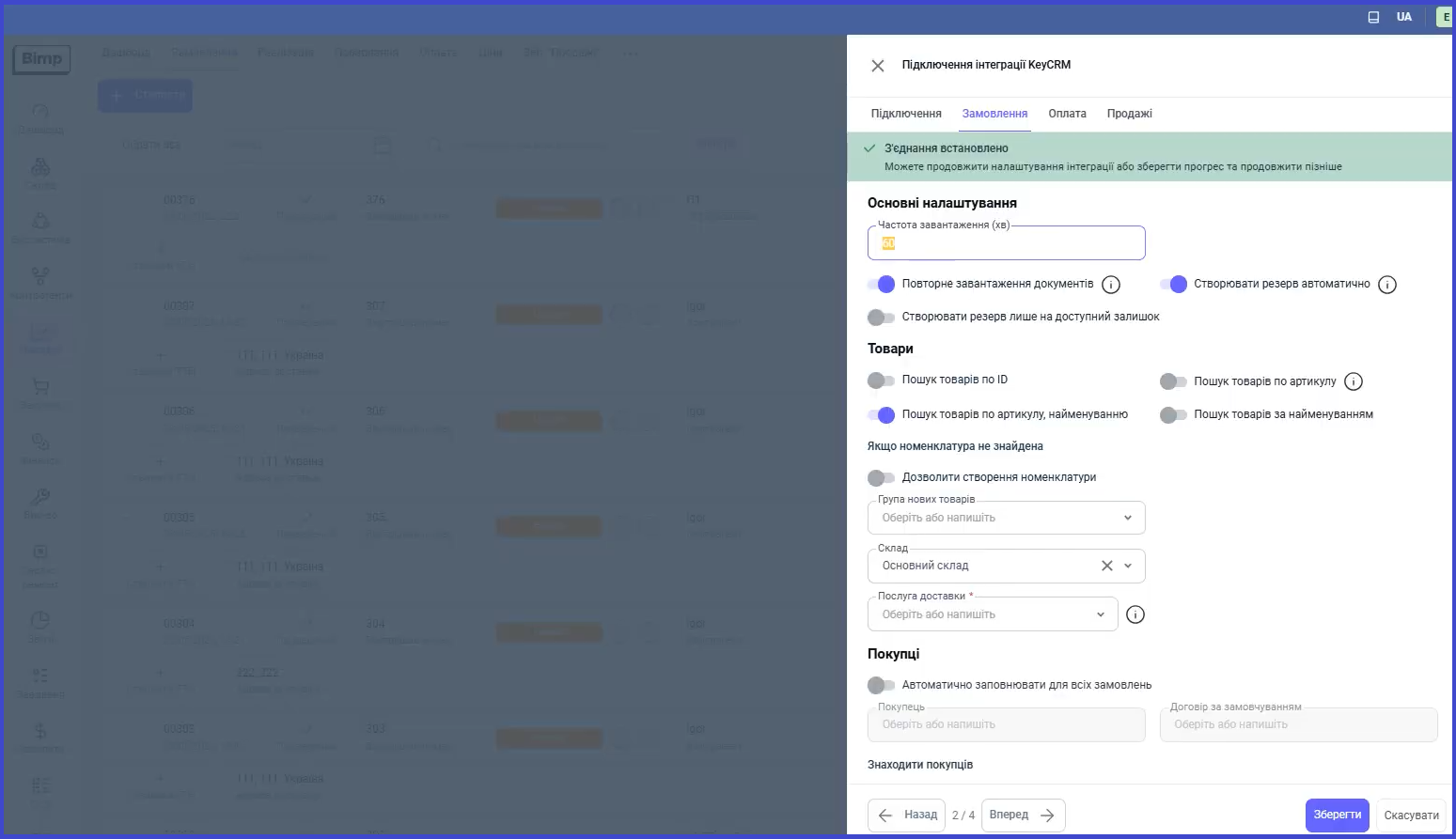Toggle Пошук товарів по артикулу, найменуванню
Viewport: 1456px width, 839px height.
pos(882,414)
